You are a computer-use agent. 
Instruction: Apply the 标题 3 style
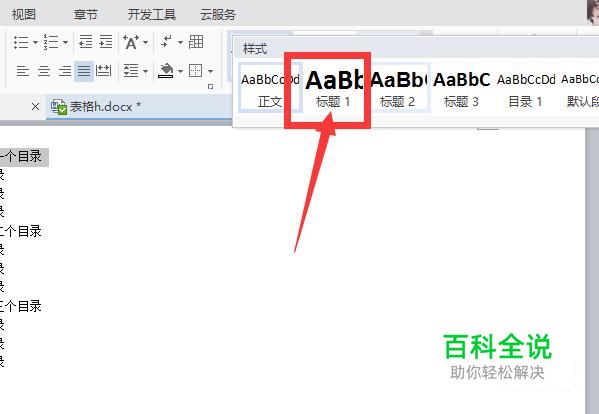click(461, 88)
